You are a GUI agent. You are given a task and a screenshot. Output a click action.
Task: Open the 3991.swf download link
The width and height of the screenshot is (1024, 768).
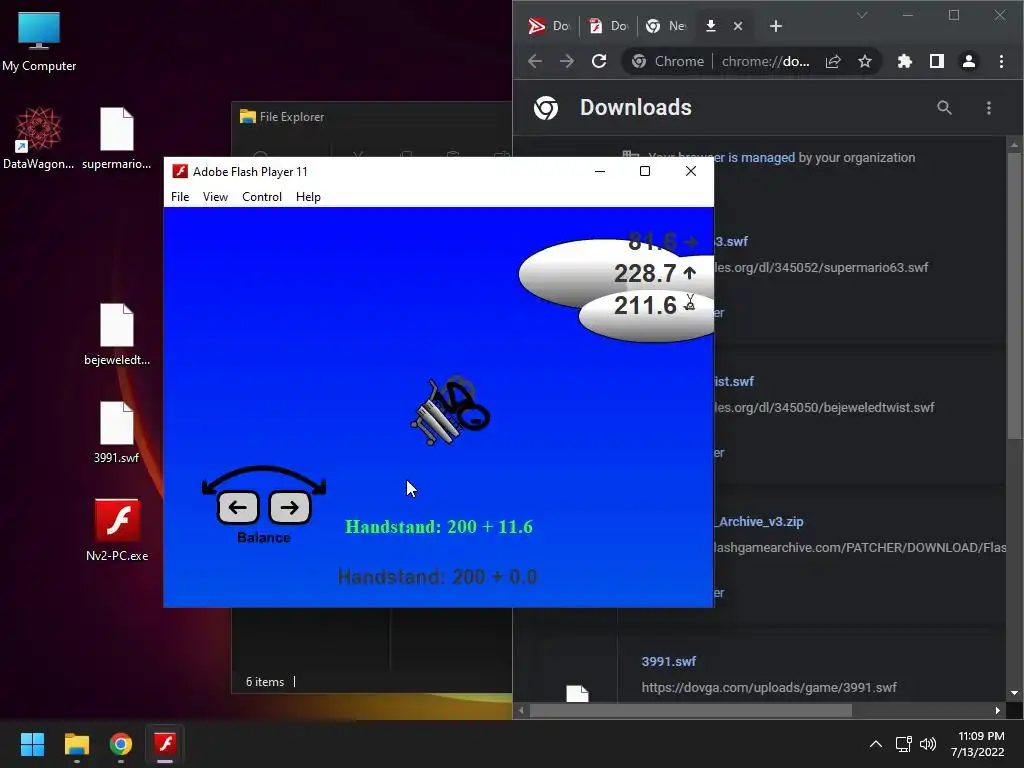[669, 662]
